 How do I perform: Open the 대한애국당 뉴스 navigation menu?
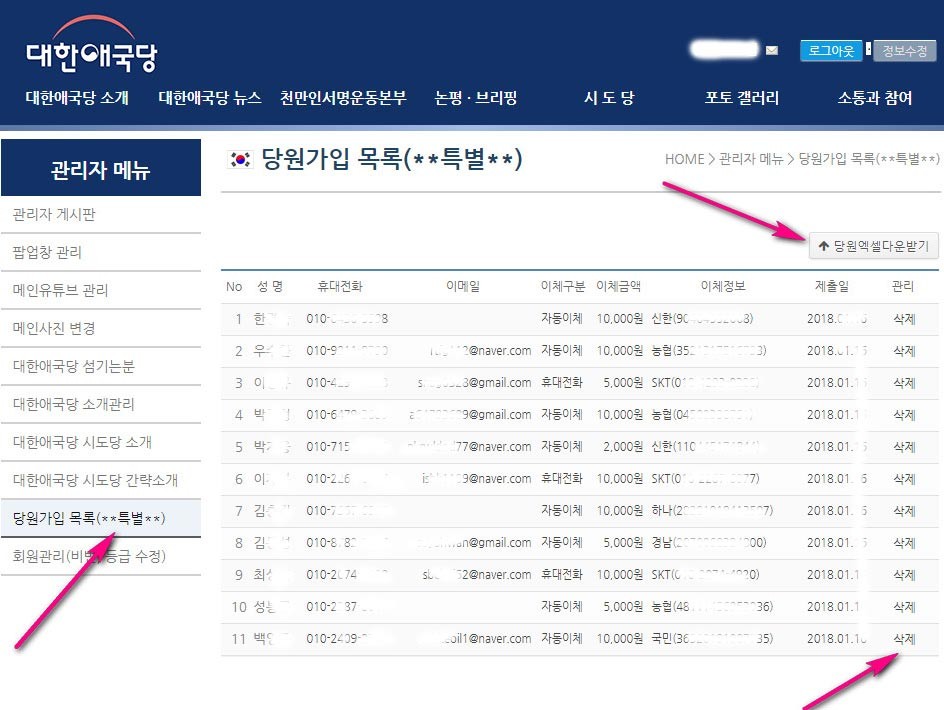point(210,98)
